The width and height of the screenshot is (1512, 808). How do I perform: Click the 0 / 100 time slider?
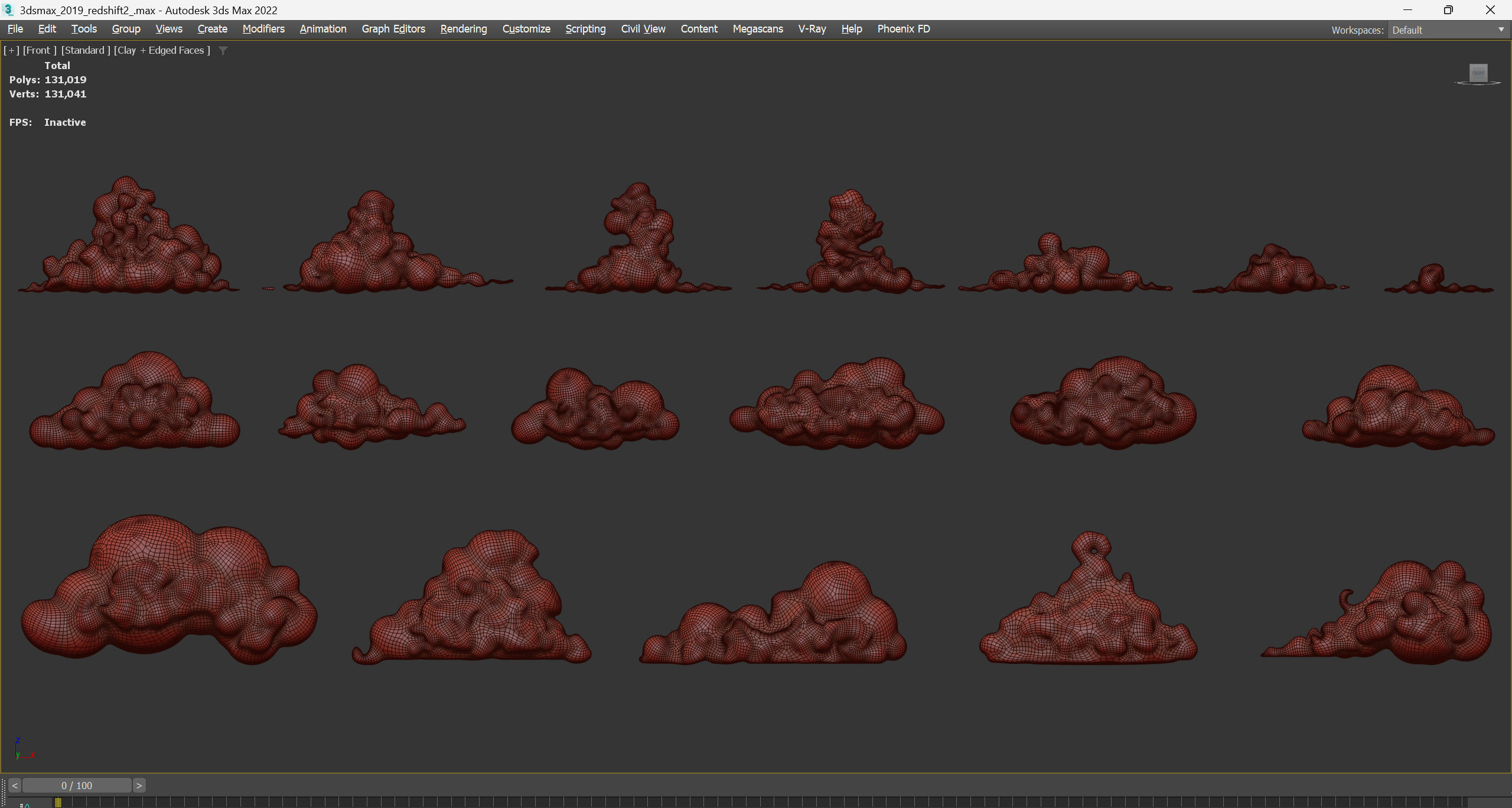coord(77,786)
